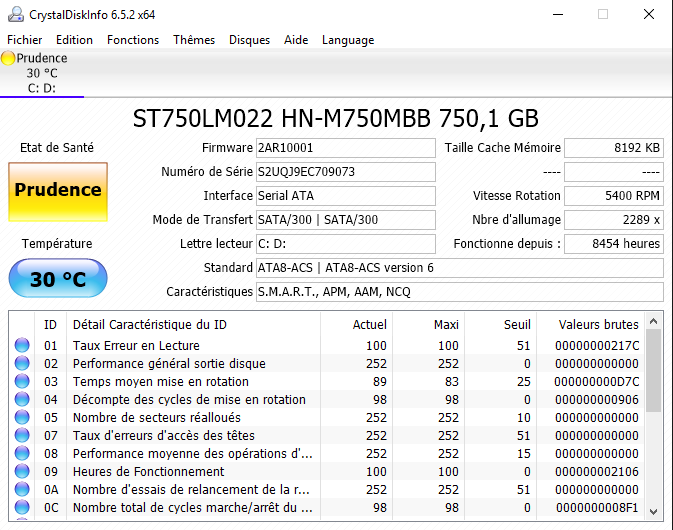Click the Seuil column header
The width and height of the screenshot is (673, 530).
(x=500, y=324)
